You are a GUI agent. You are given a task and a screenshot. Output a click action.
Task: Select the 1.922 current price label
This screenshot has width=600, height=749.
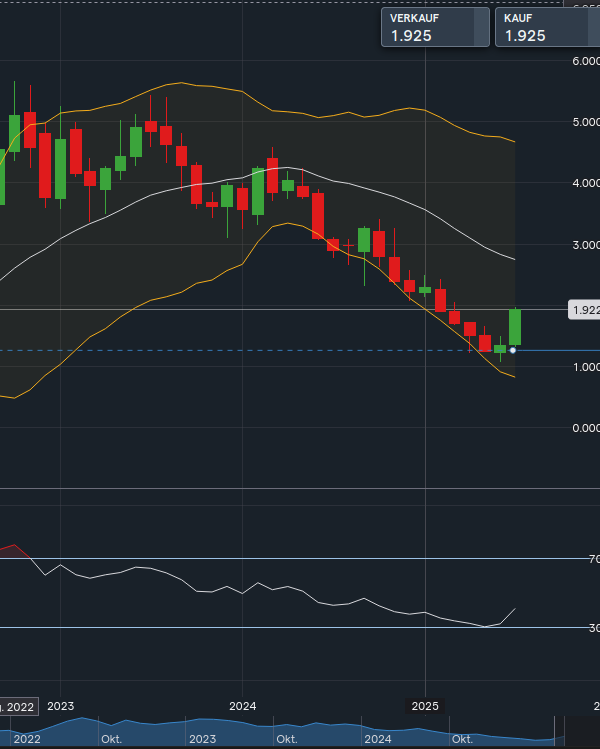[x=584, y=311]
